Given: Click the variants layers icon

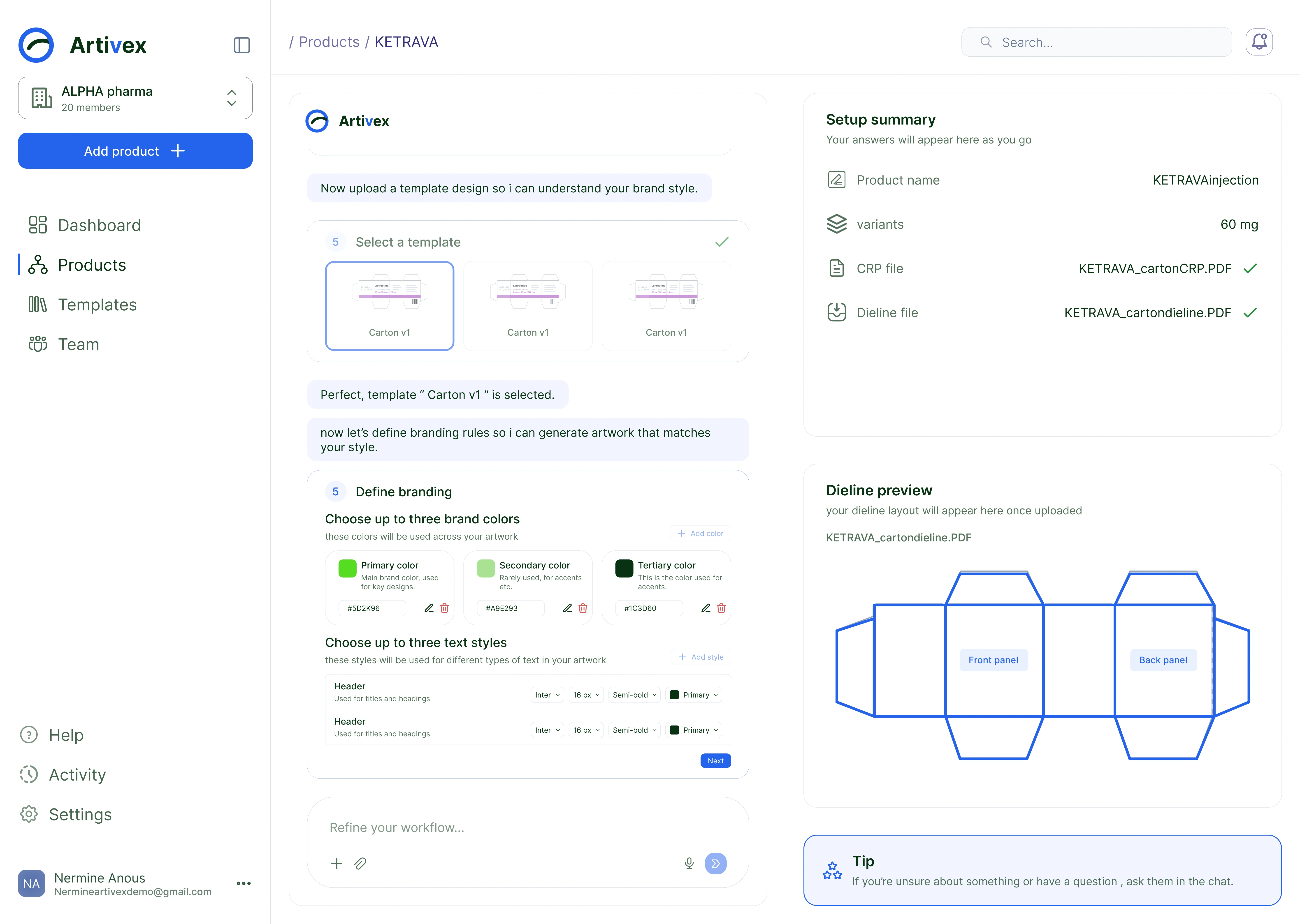Looking at the screenshot, I should [837, 224].
